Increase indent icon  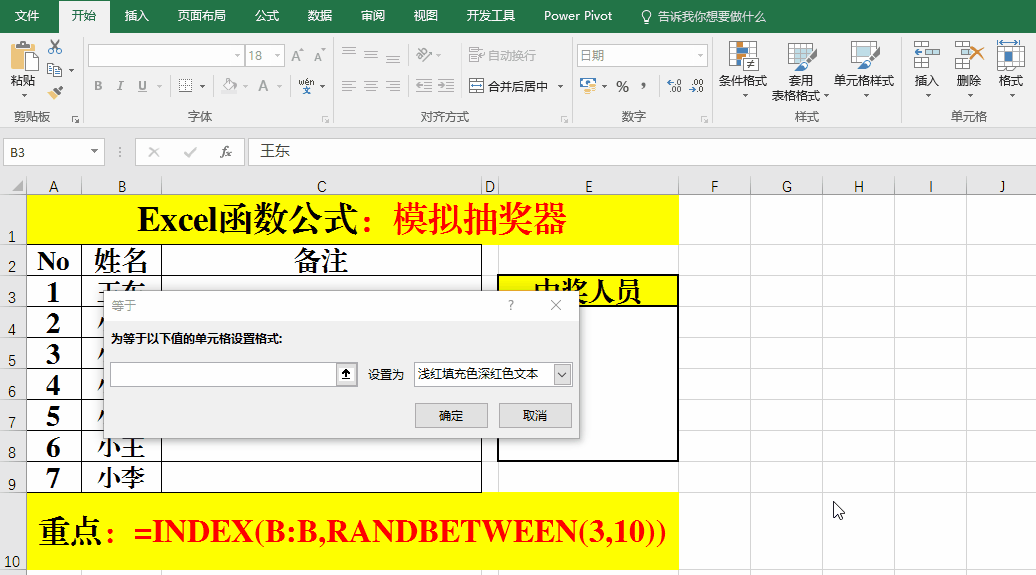click(x=446, y=86)
